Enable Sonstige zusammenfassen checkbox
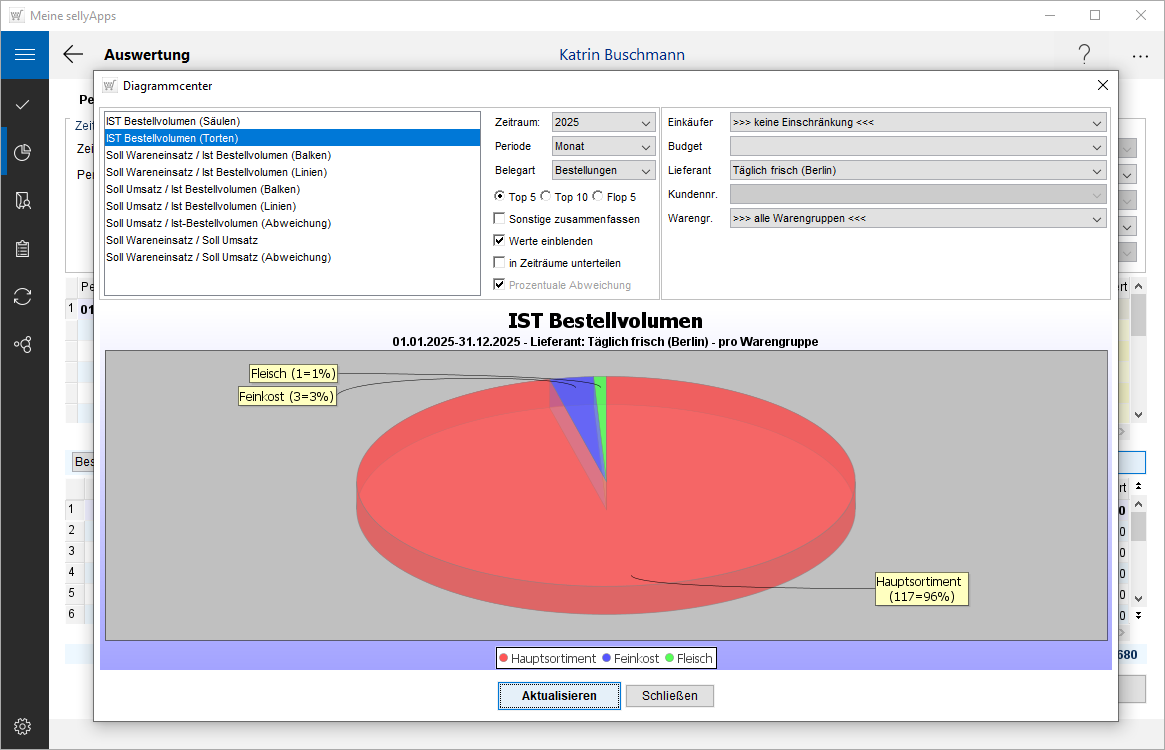 point(500,219)
